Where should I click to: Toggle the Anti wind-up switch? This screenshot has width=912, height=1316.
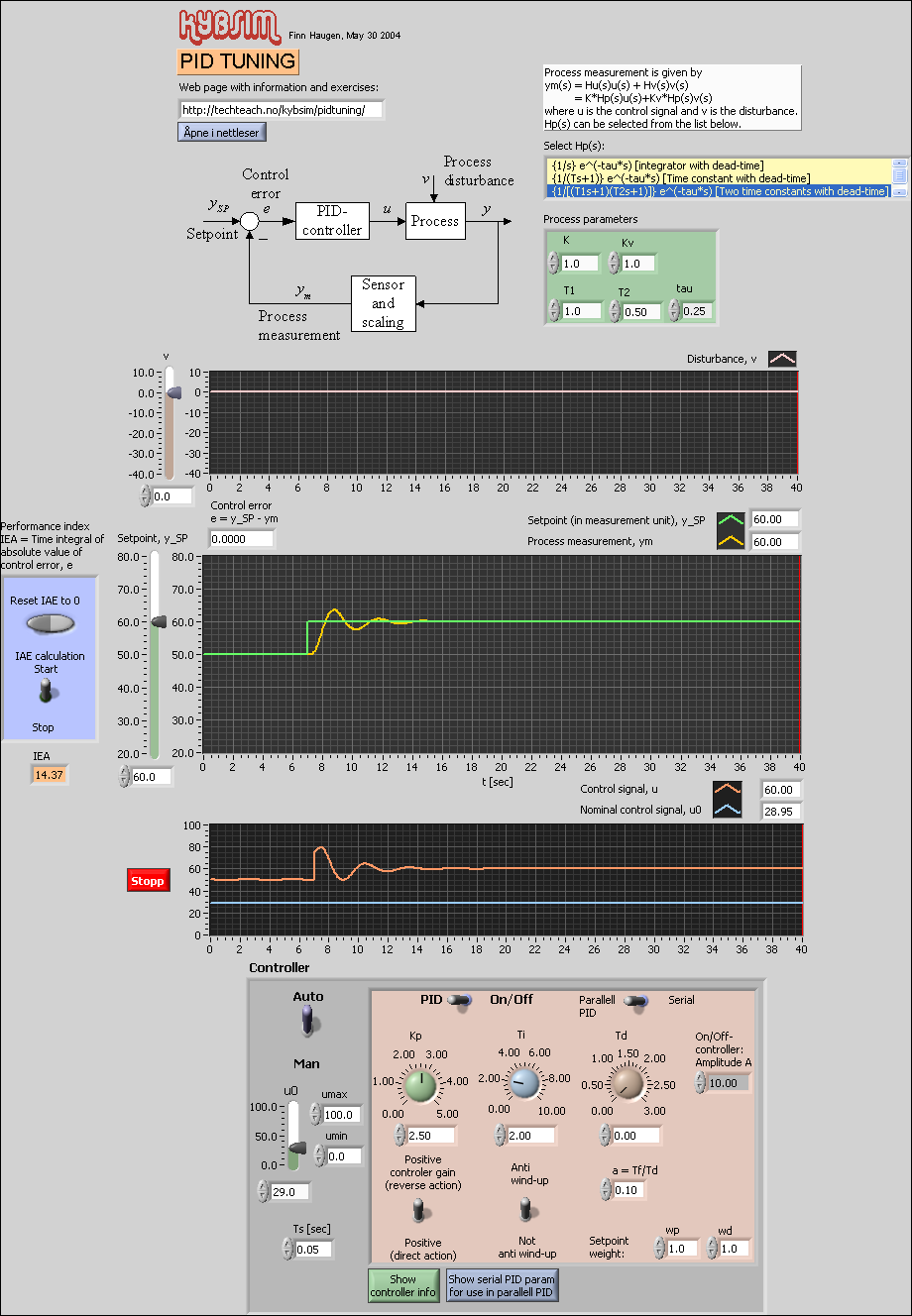click(x=525, y=1209)
